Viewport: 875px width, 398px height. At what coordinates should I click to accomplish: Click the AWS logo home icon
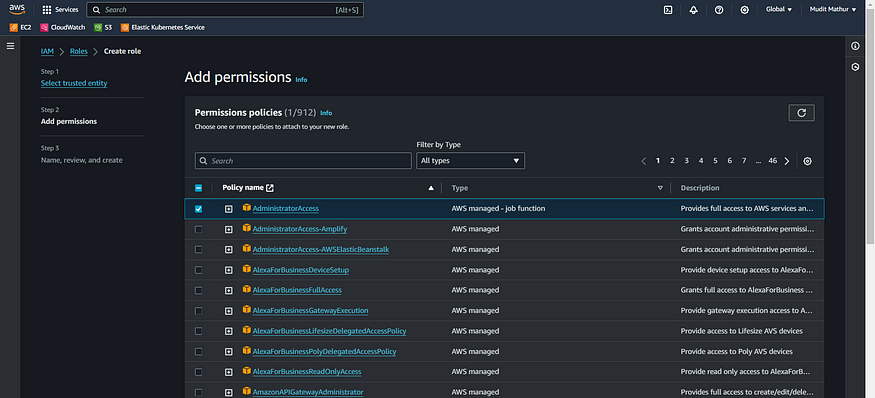click(x=17, y=9)
